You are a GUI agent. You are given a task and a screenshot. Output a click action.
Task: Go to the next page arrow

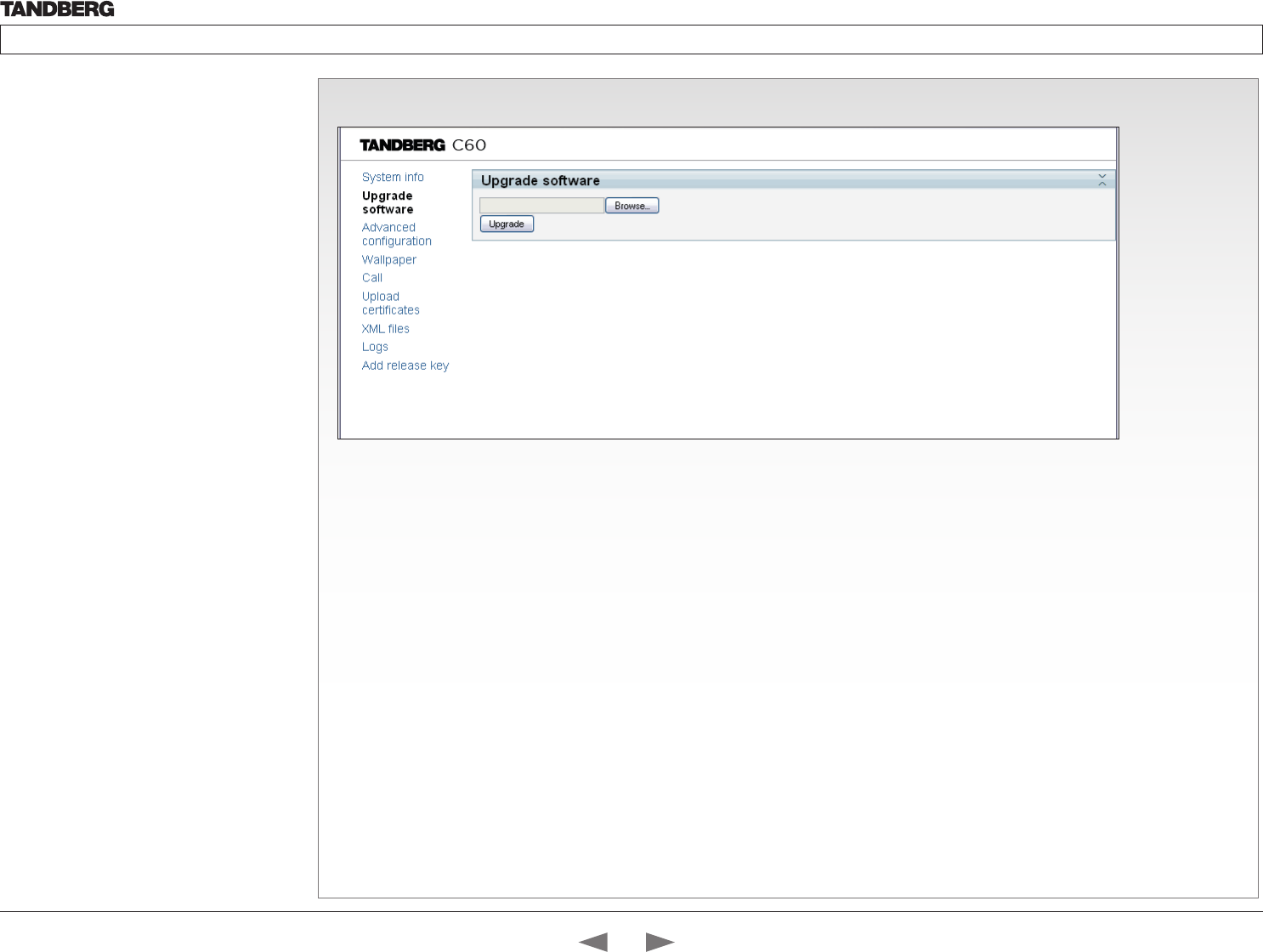click(x=660, y=942)
